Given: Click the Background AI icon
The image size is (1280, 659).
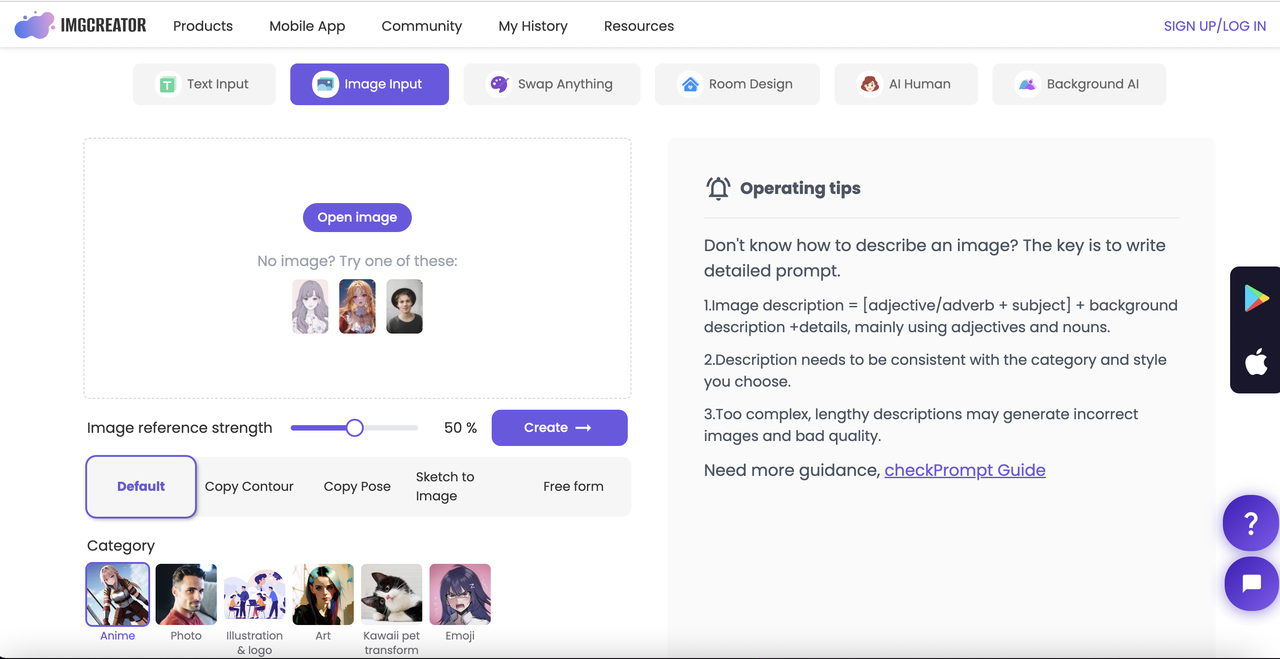Looking at the screenshot, I should 1027,85.
